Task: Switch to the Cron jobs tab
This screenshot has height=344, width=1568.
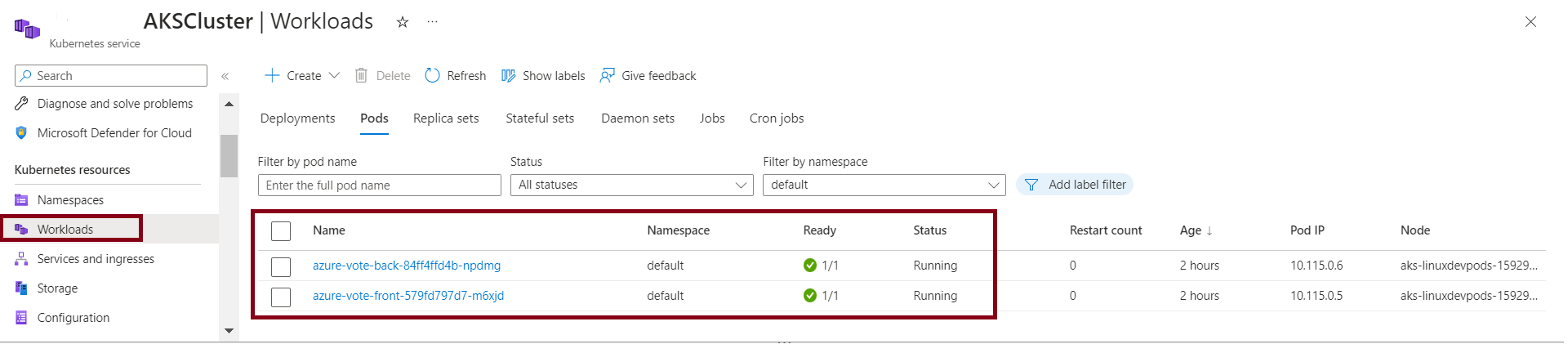Action: coord(777,118)
